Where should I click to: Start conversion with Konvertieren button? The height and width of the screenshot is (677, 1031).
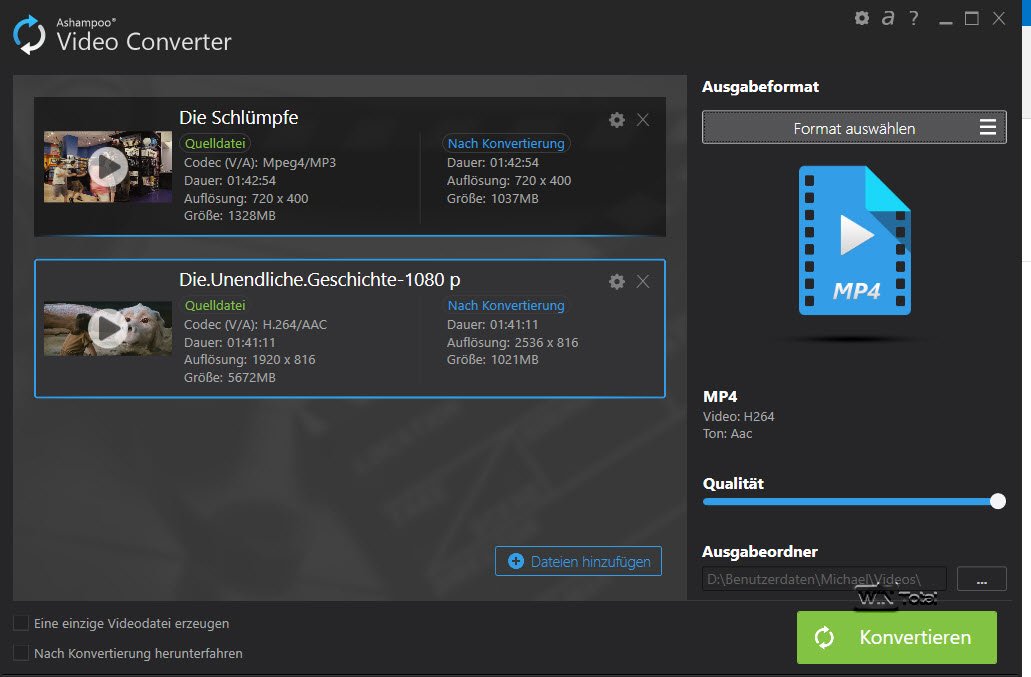pos(896,637)
